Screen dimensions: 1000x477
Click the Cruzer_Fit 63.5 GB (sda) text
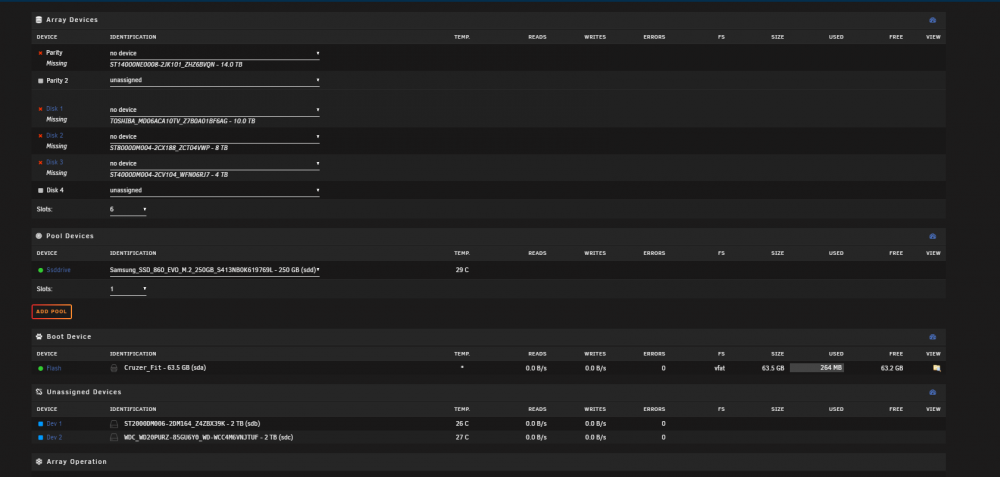[165, 368]
